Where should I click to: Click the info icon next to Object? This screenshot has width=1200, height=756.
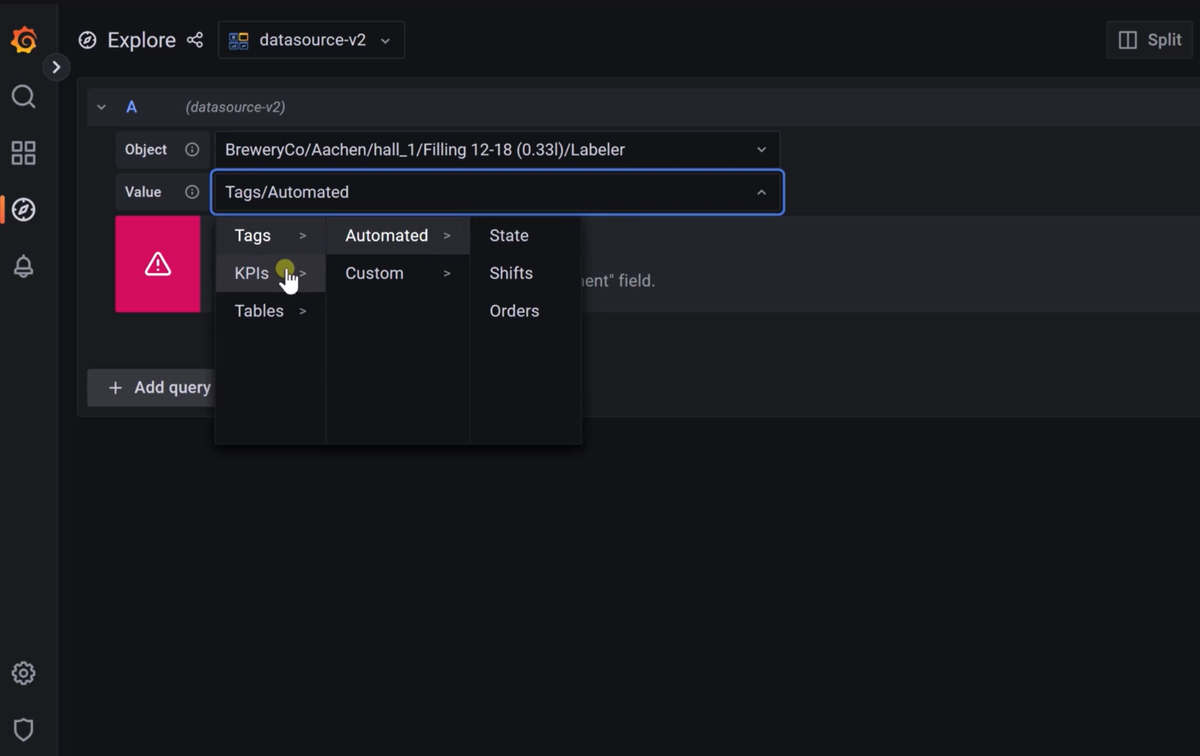coord(192,150)
